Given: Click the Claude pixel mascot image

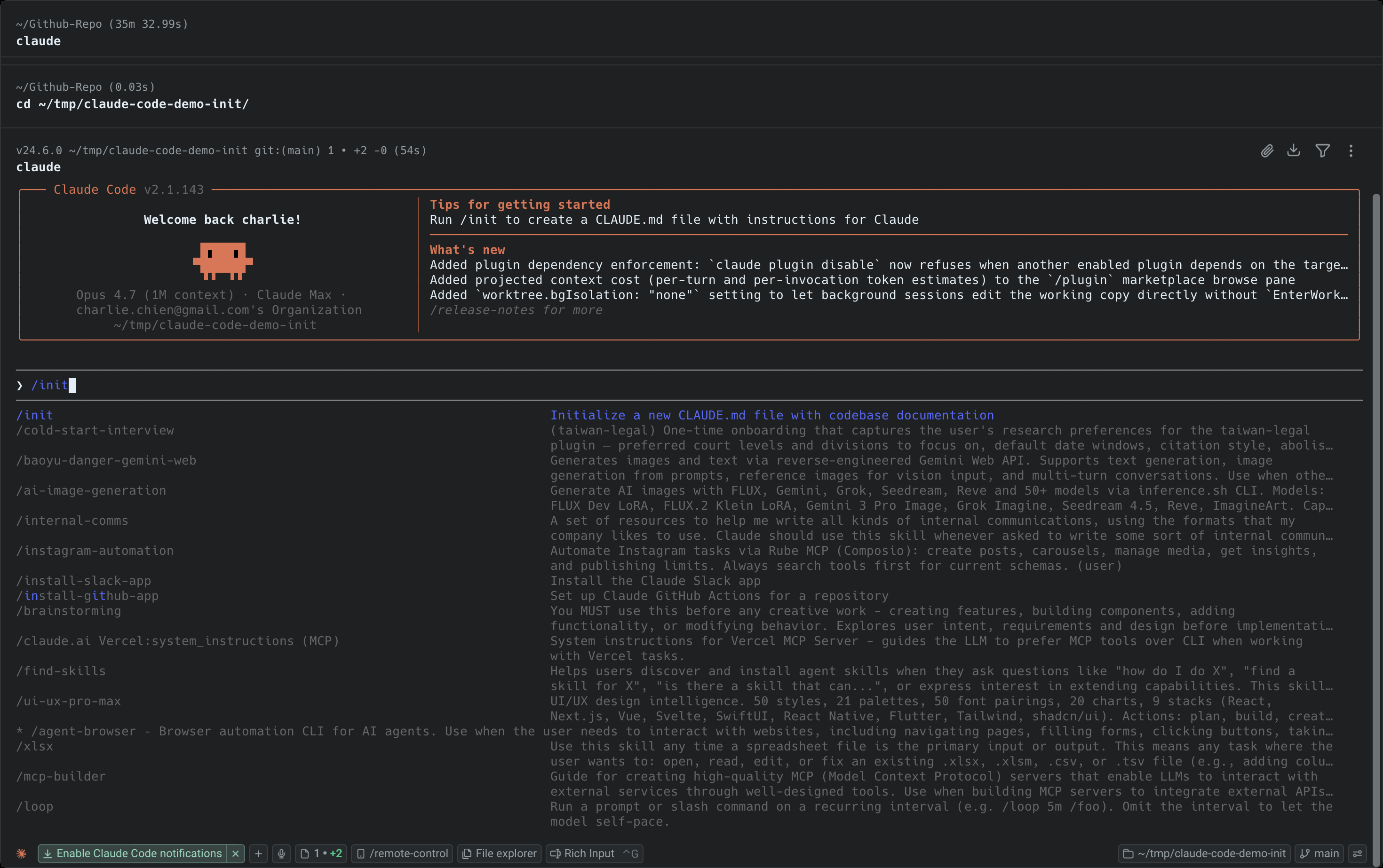Looking at the screenshot, I should coord(223,261).
